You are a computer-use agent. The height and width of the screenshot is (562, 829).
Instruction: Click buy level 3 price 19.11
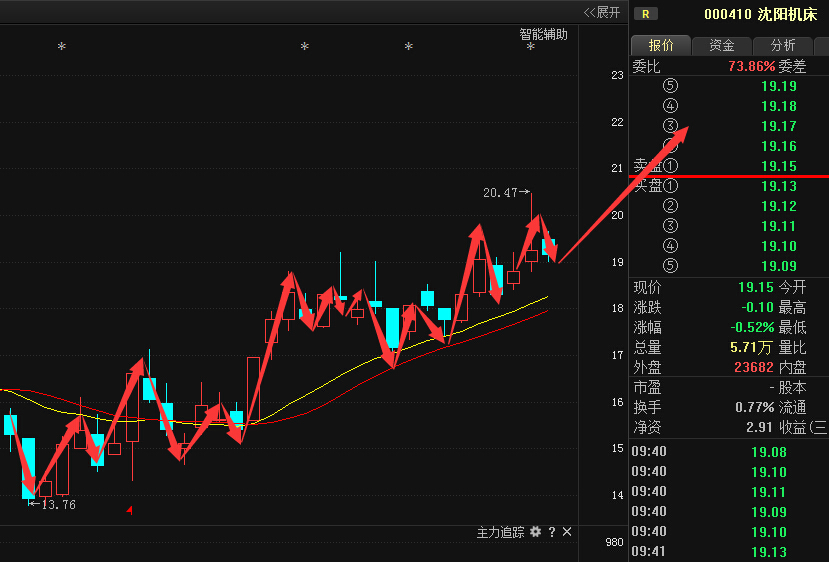point(779,226)
